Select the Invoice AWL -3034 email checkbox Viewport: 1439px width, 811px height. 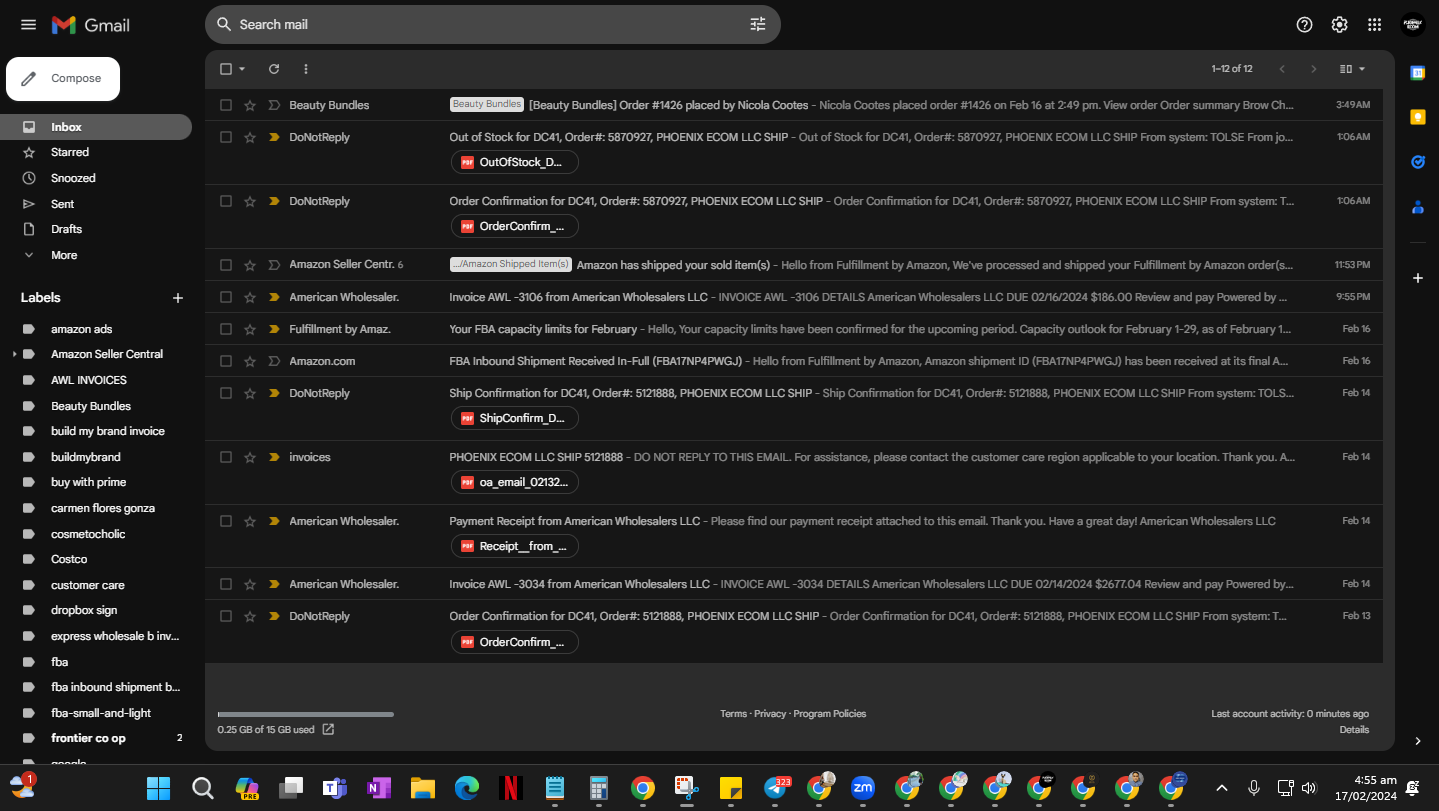pyautogui.click(x=226, y=584)
